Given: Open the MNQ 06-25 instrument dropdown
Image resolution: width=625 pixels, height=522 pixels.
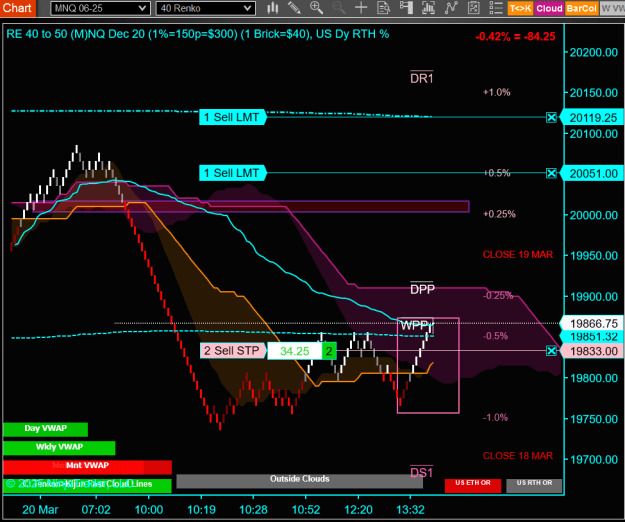Looking at the screenshot, I should 100,8.
